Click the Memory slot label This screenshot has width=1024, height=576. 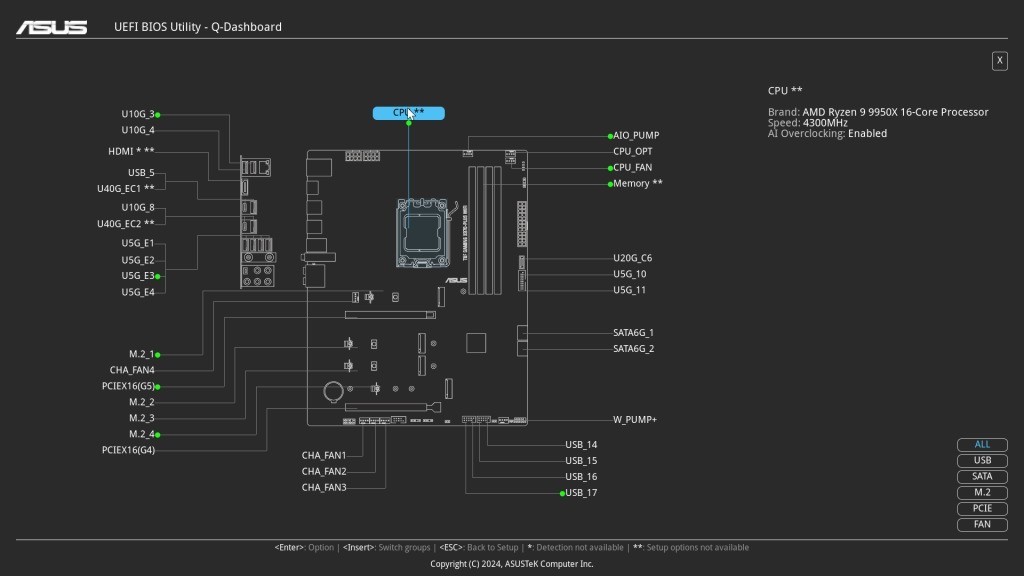pyautogui.click(x=637, y=184)
